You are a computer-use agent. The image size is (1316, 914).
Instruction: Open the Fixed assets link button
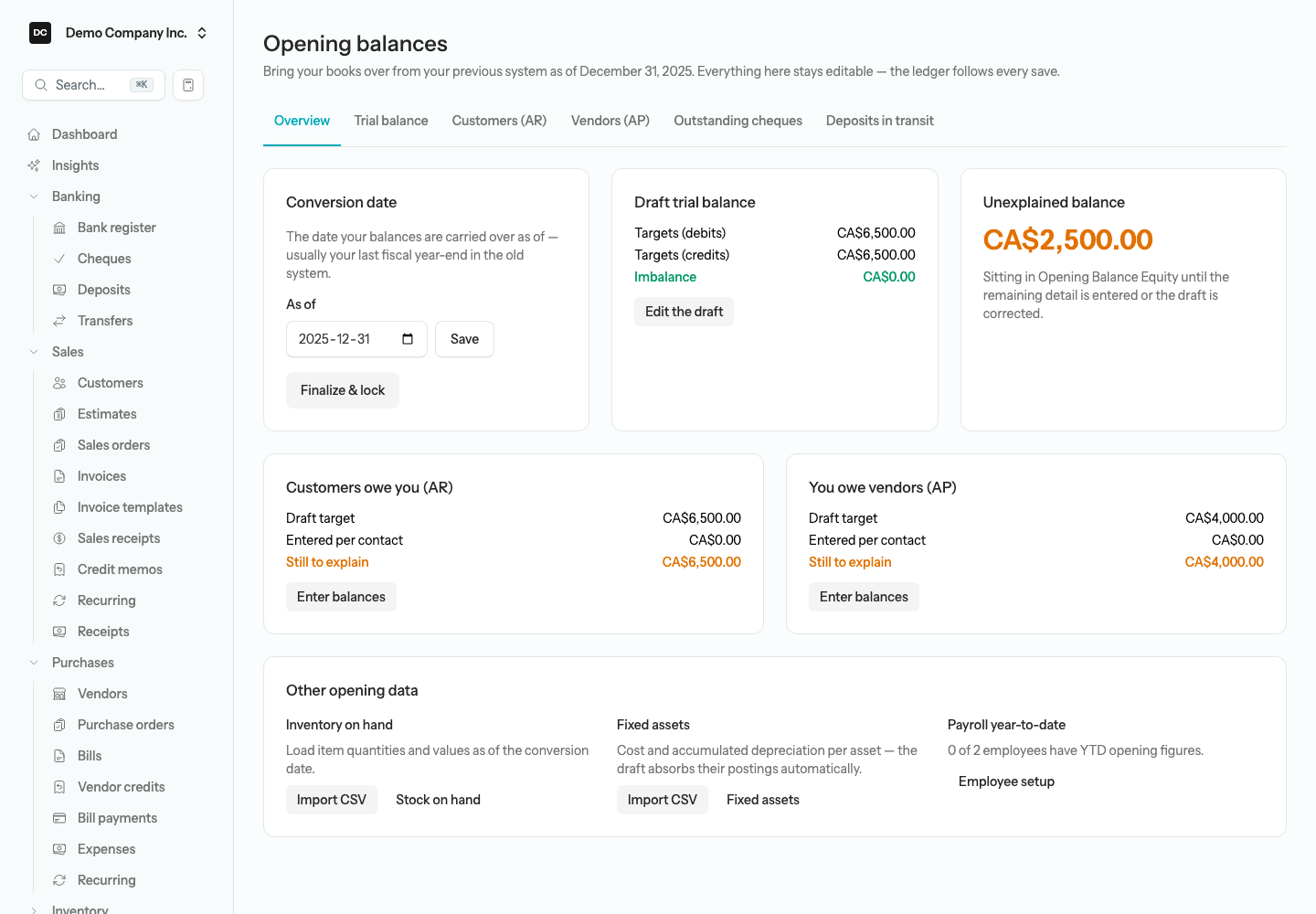tap(763, 800)
